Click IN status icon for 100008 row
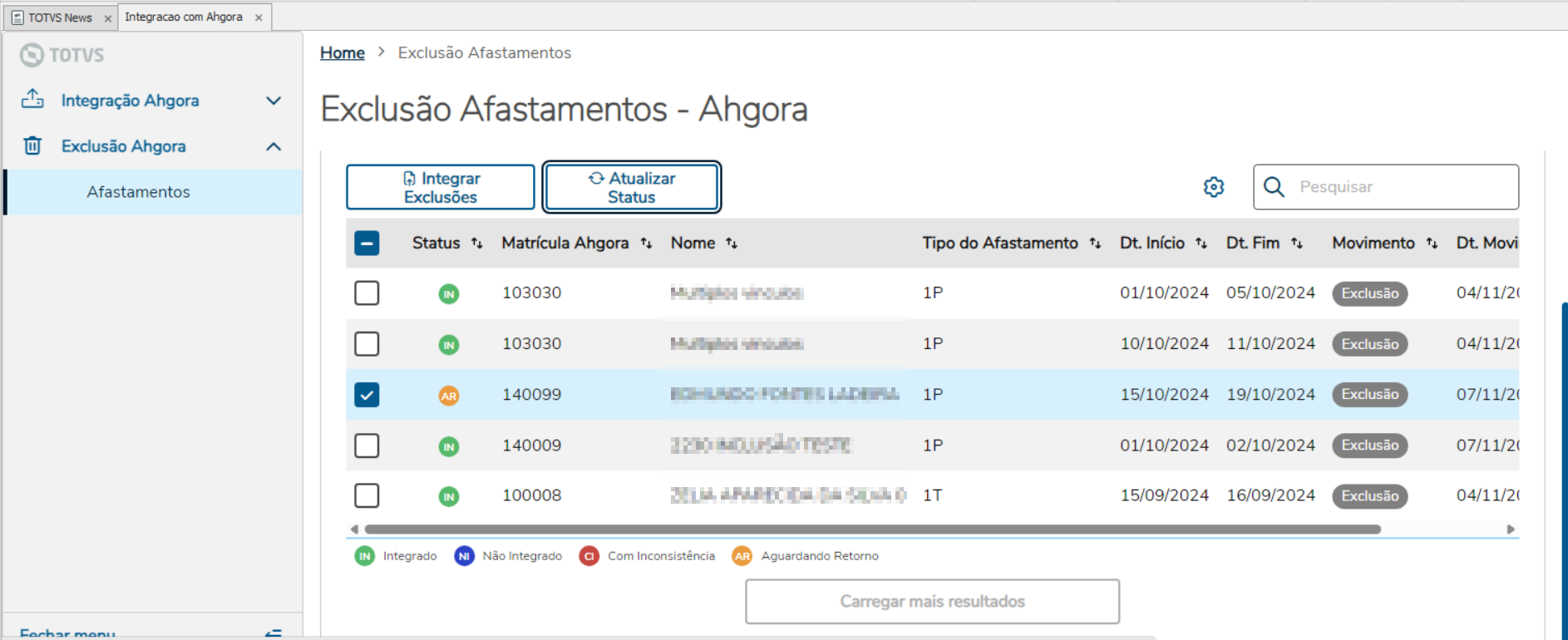 (x=449, y=496)
